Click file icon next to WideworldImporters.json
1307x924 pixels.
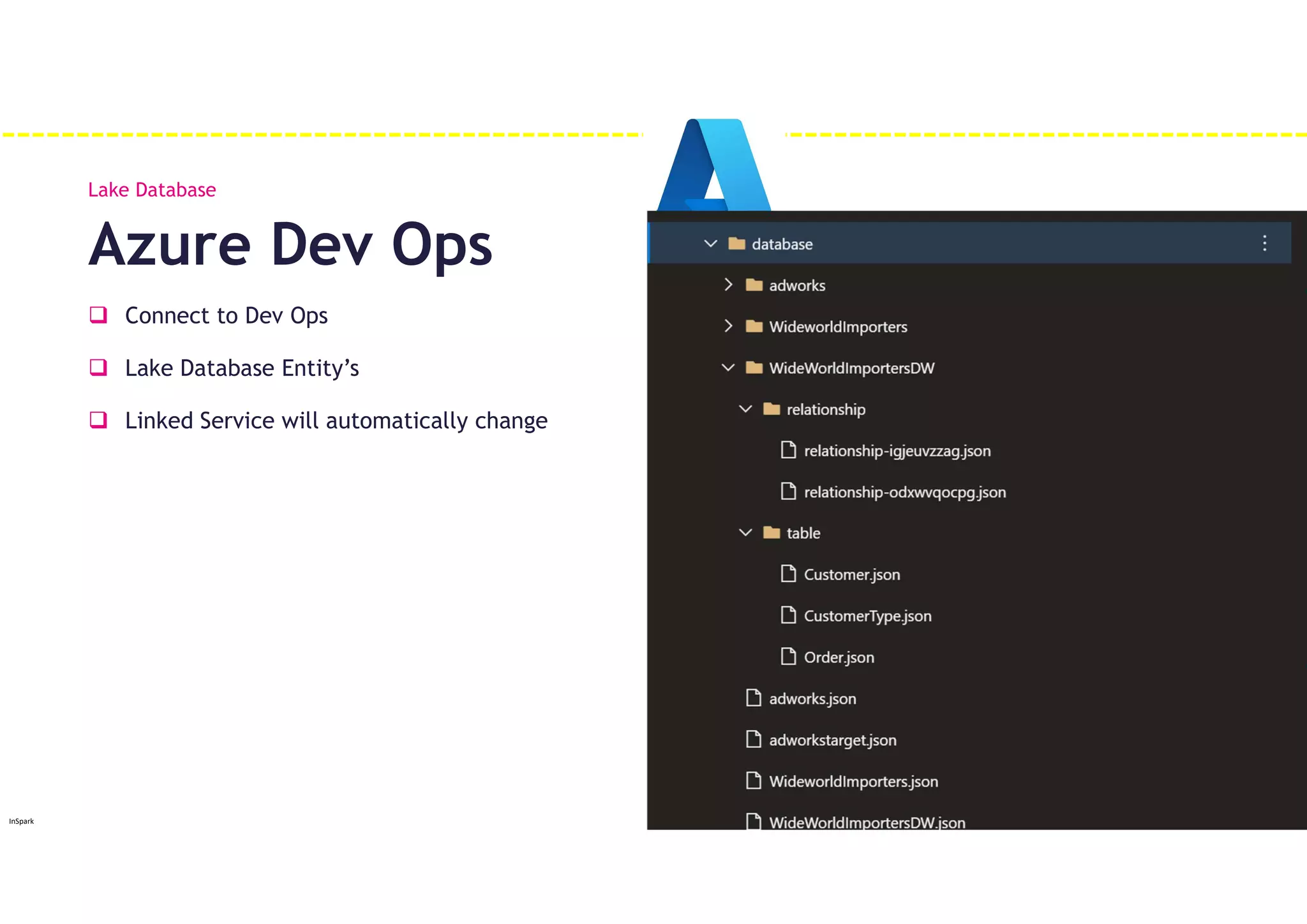click(x=754, y=780)
